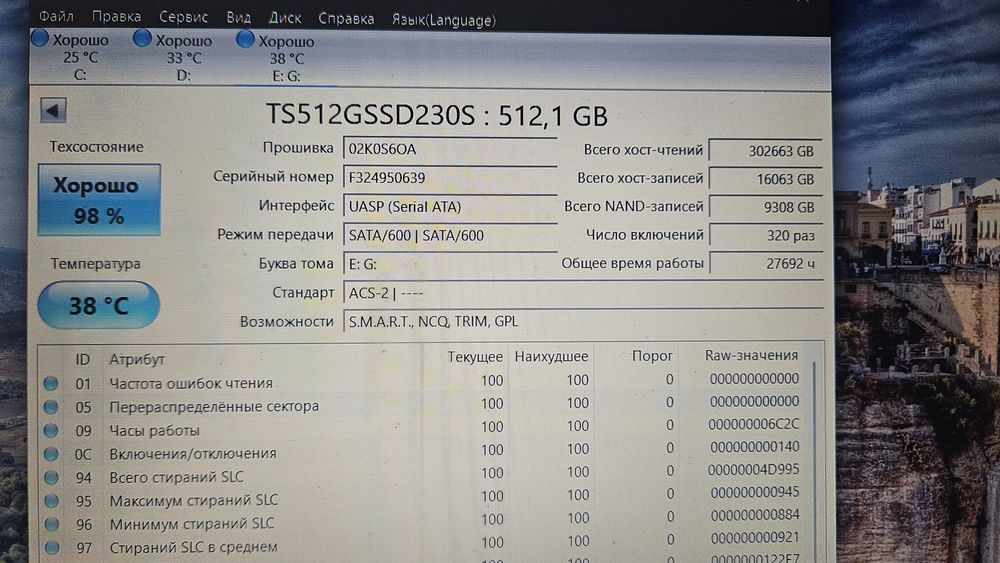Click the ID column header
This screenshot has width=1000, height=563.
pos(82,359)
